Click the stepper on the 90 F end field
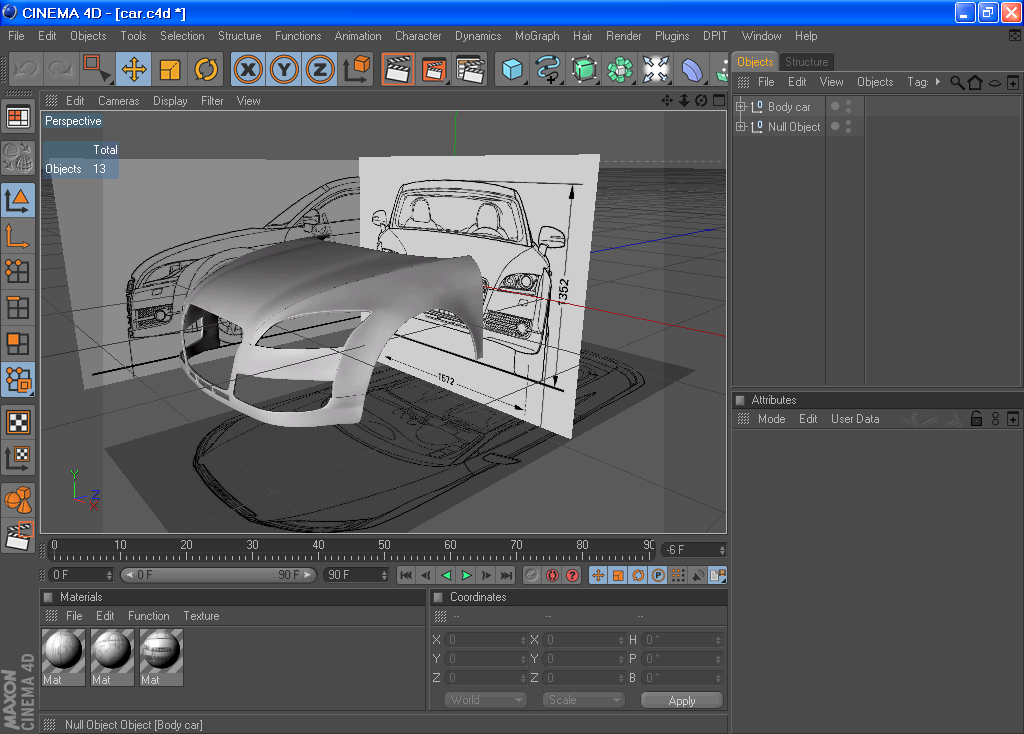The image size is (1024, 734). (x=384, y=575)
